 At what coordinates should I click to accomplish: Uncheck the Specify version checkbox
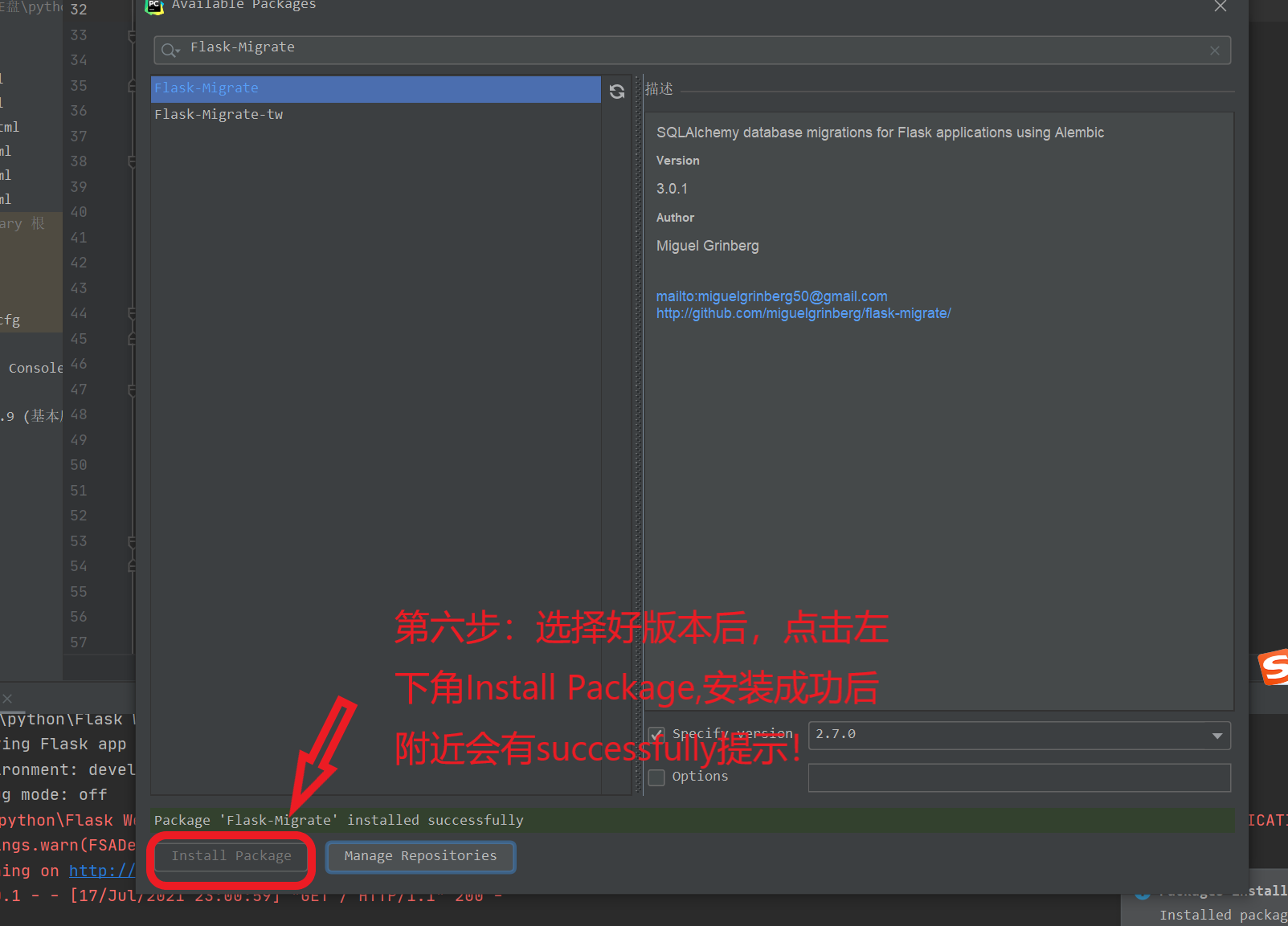coord(656,735)
